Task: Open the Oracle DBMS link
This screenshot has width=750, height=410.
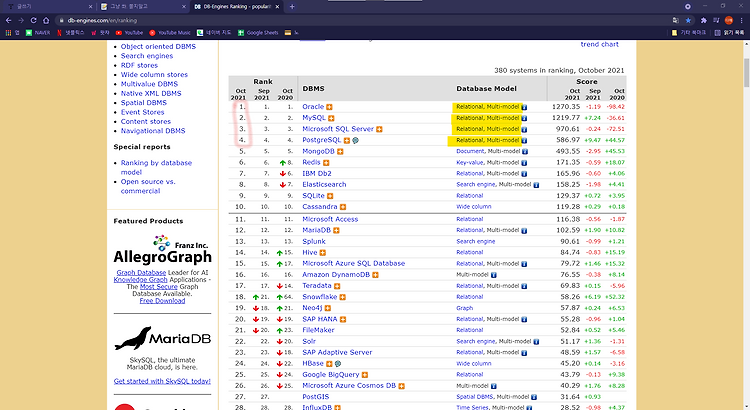Action: click(x=313, y=107)
